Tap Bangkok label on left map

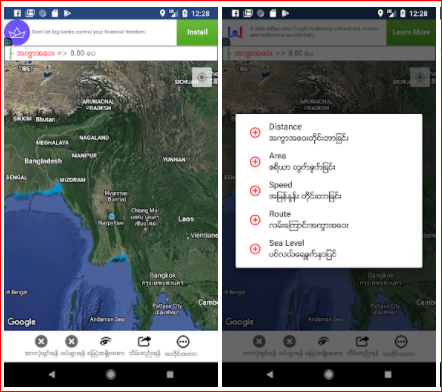tap(163, 275)
